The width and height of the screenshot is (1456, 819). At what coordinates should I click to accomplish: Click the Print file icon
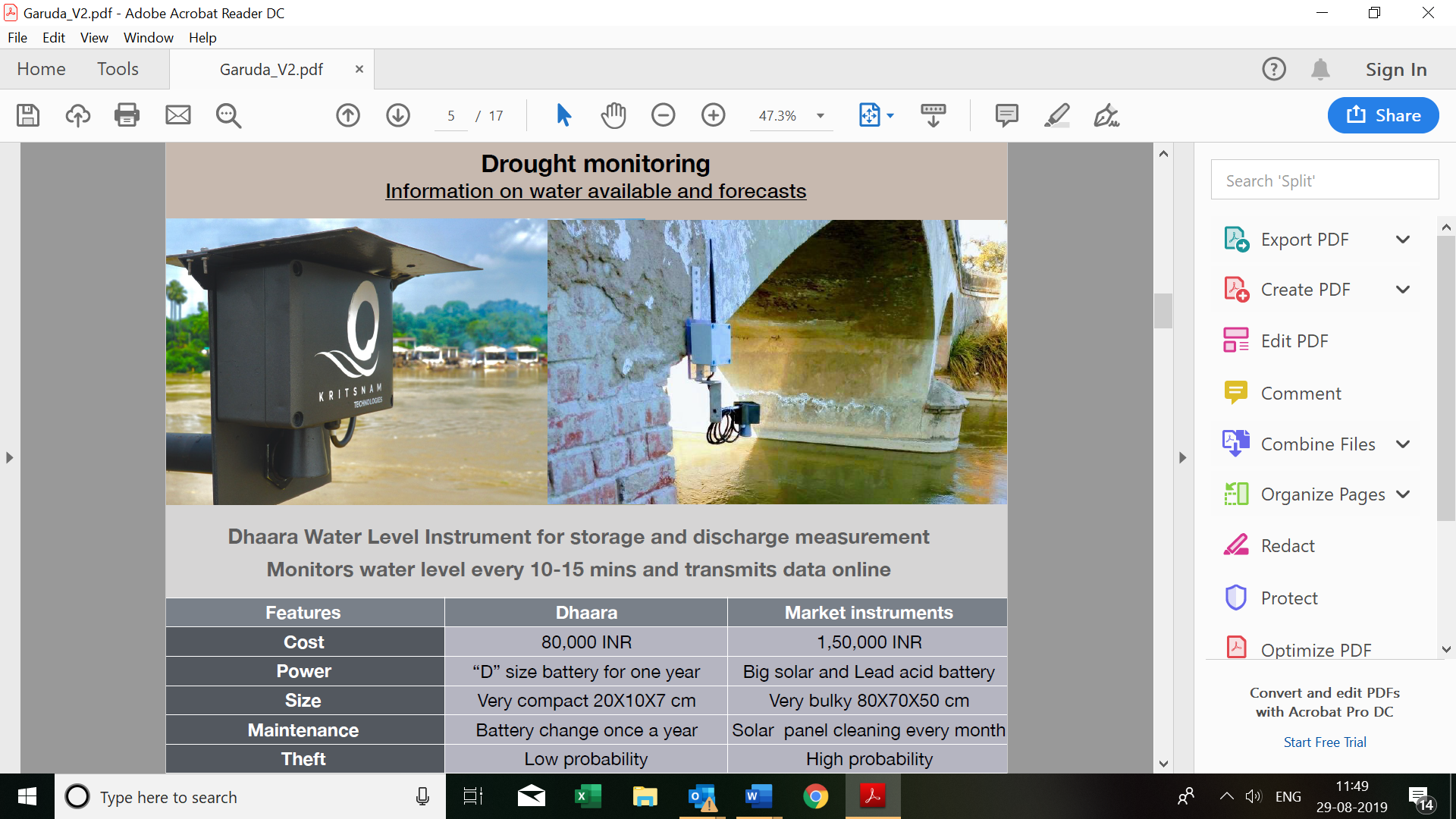[x=127, y=115]
